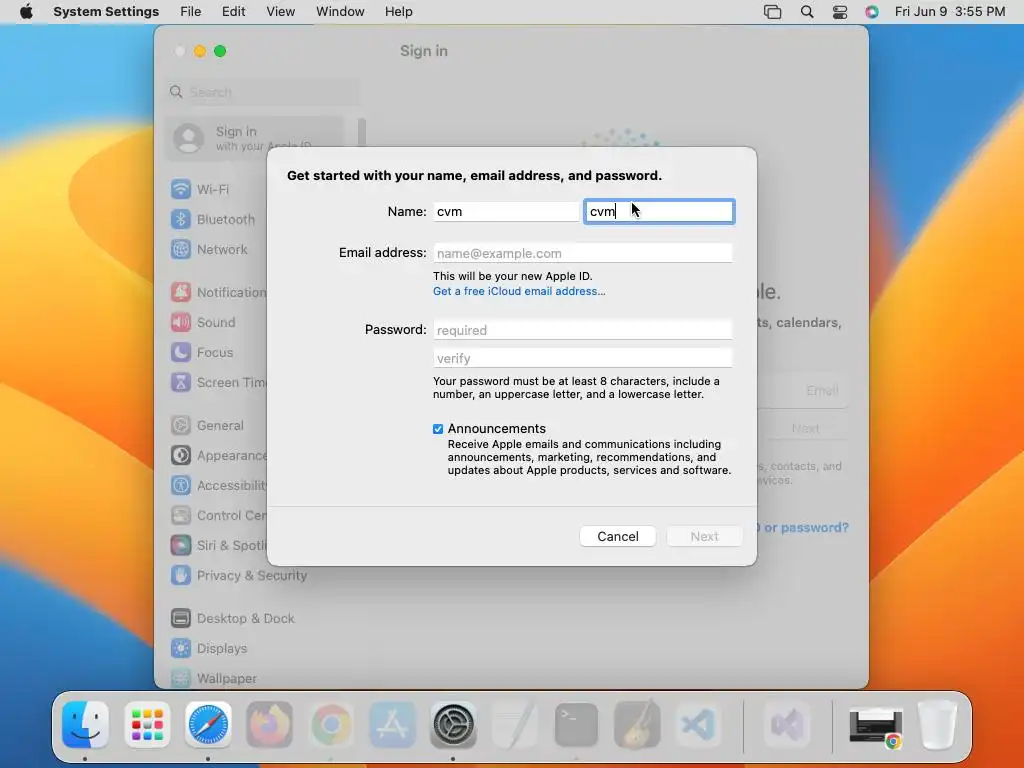The width and height of the screenshot is (1024, 768).
Task: Select the Sound sidebar icon
Action: click(181, 323)
